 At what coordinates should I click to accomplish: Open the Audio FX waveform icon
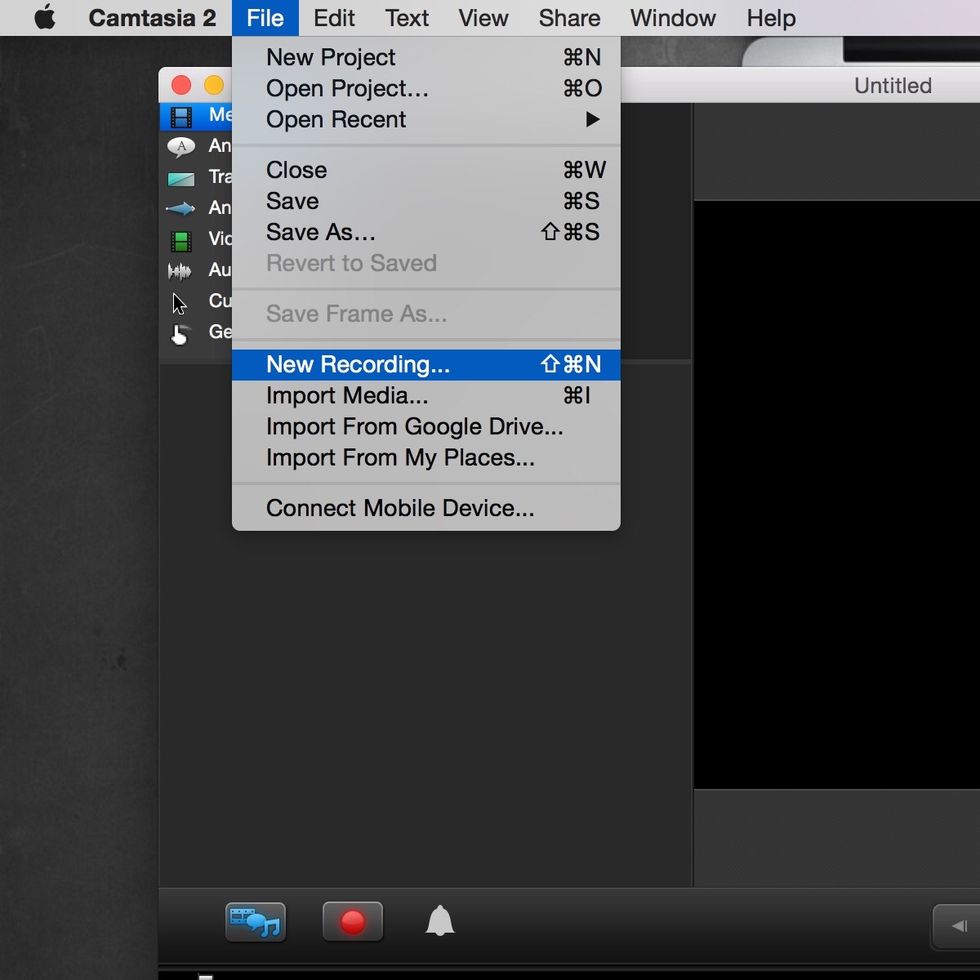(180, 271)
